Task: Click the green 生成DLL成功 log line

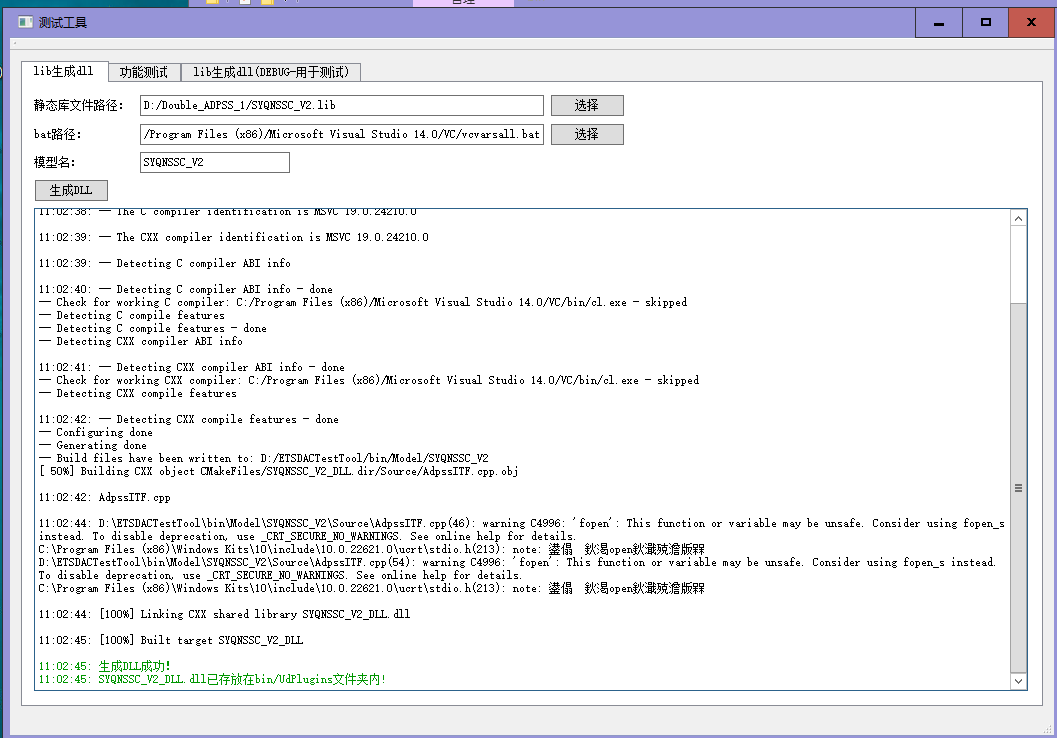Action: tap(134, 666)
